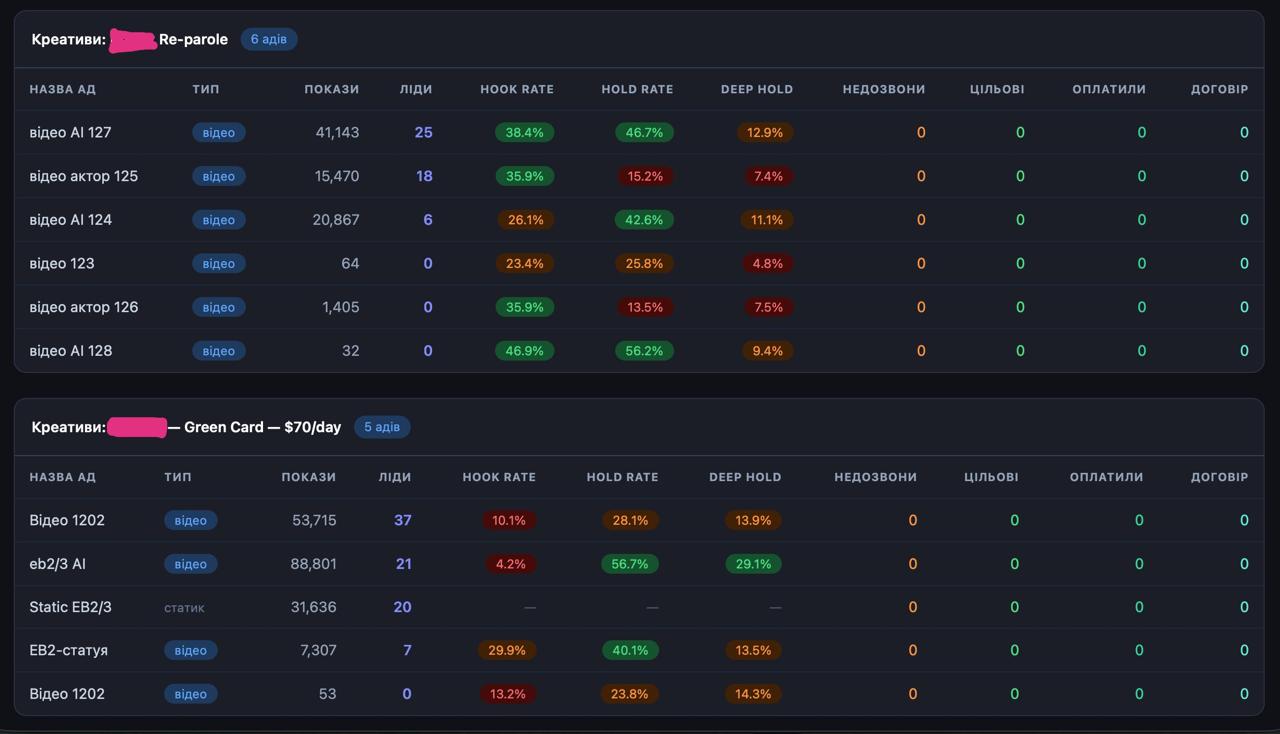Click the НЕДОЗВОНИ header in the top table
This screenshot has height=734, width=1280.
[884, 89]
